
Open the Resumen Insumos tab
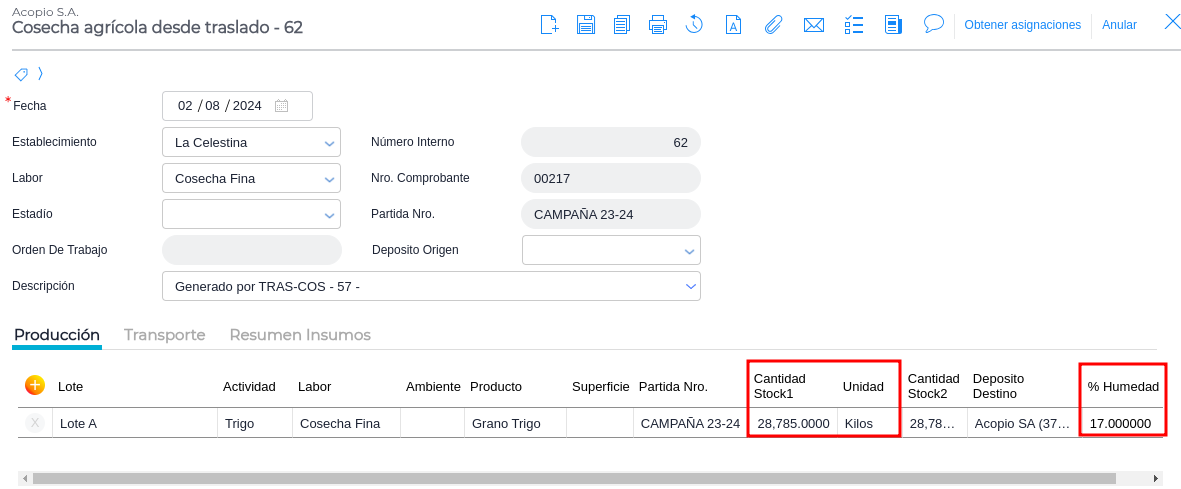point(300,335)
